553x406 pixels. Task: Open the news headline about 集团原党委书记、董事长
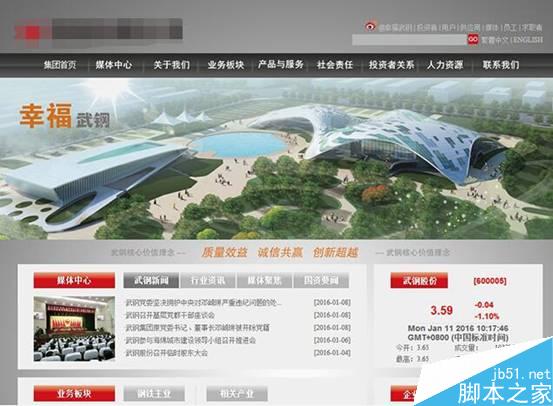[x=198, y=328]
